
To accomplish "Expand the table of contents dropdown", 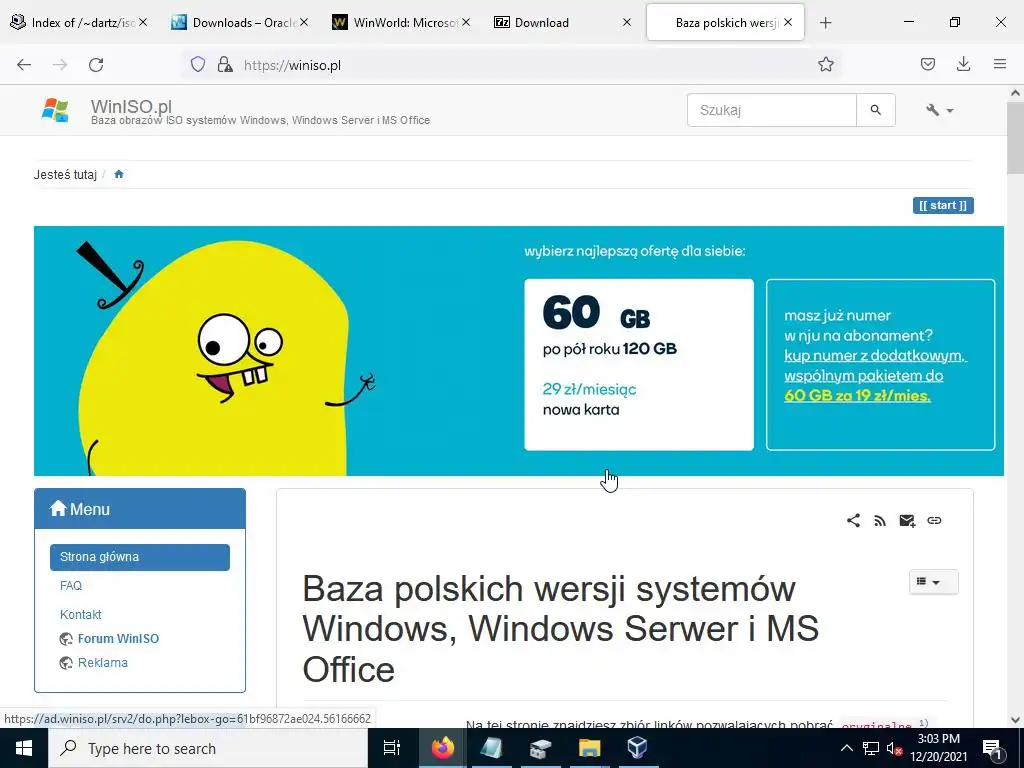I will coord(933,581).
